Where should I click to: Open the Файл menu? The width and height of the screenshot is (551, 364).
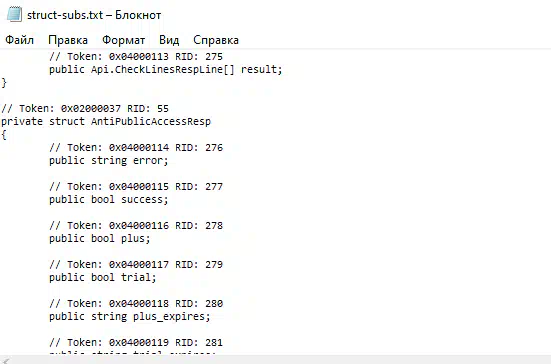(20, 40)
